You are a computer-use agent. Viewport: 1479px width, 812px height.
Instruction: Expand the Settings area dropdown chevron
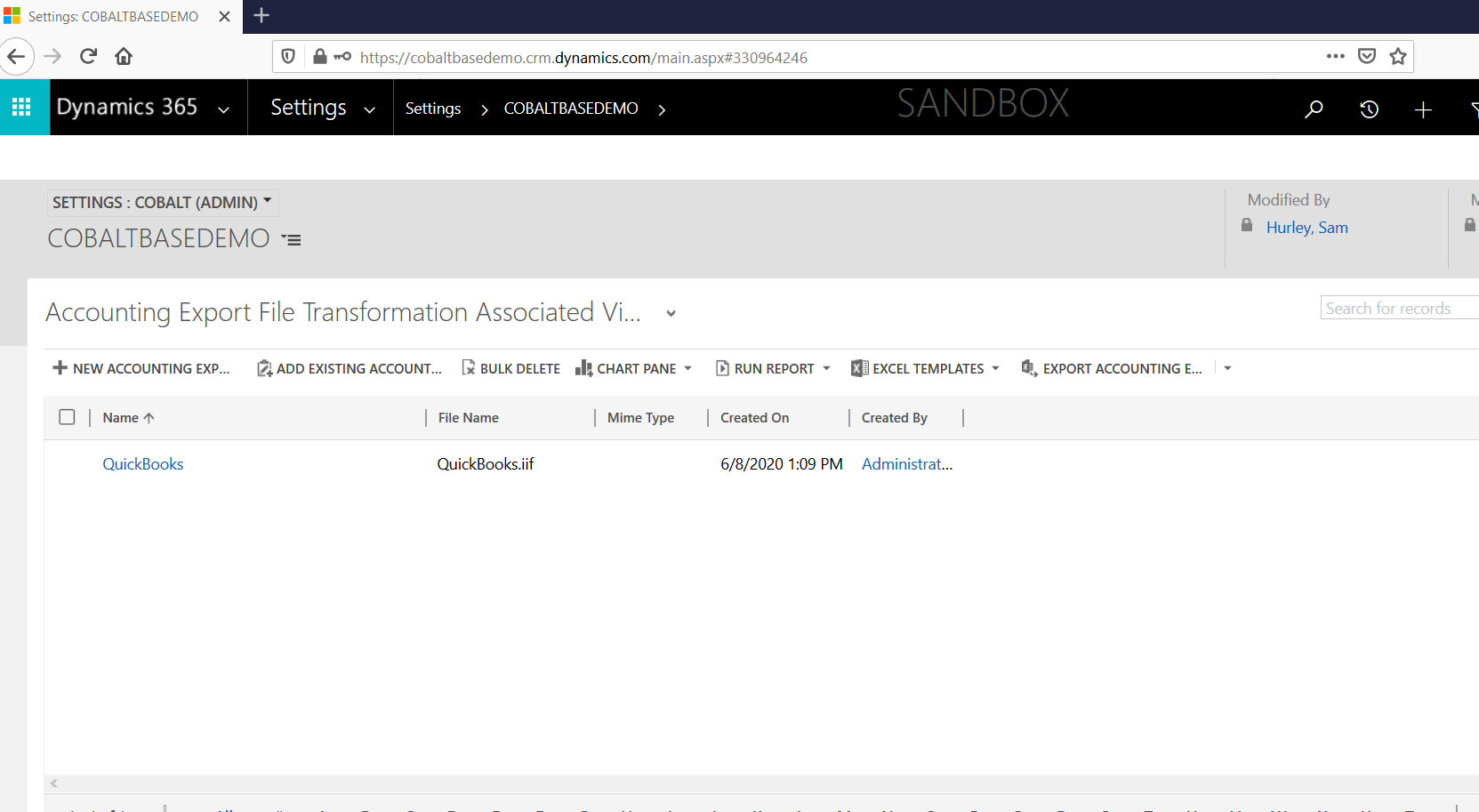pyautogui.click(x=369, y=109)
